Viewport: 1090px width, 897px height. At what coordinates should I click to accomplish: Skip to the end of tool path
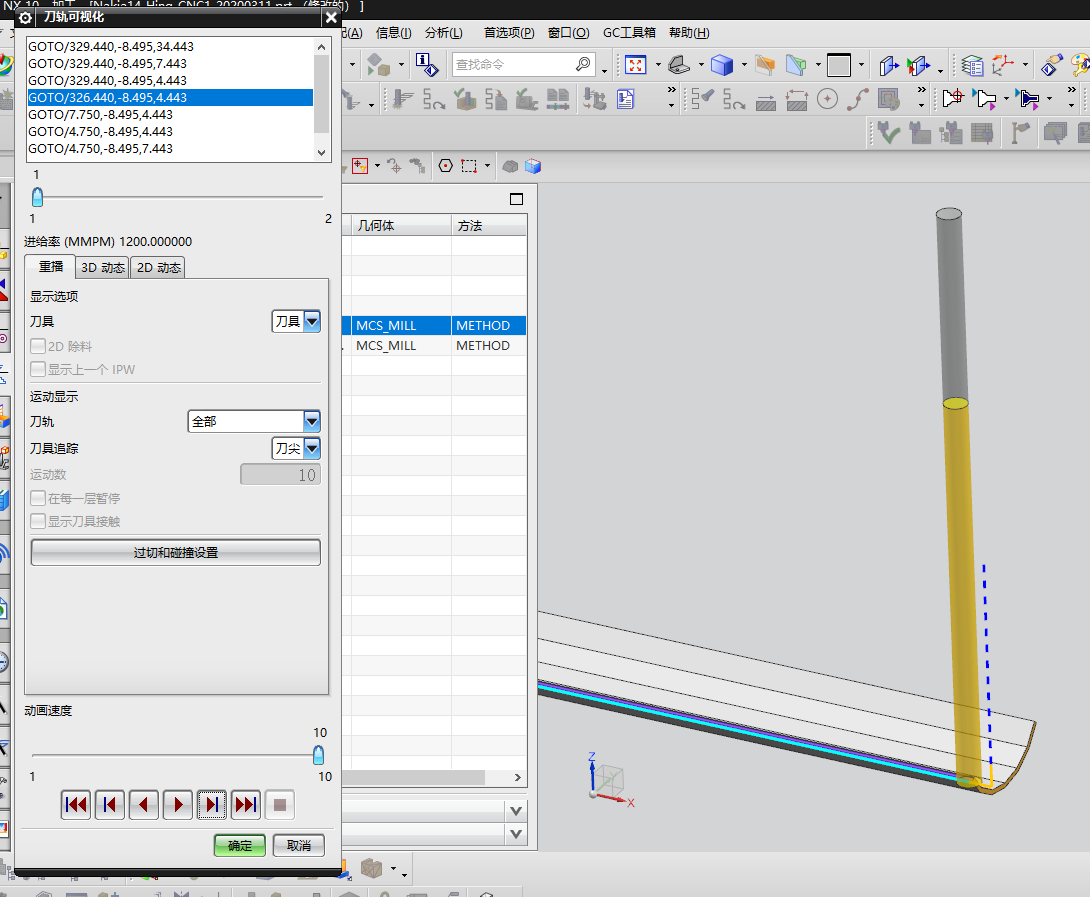pos(245,804)
